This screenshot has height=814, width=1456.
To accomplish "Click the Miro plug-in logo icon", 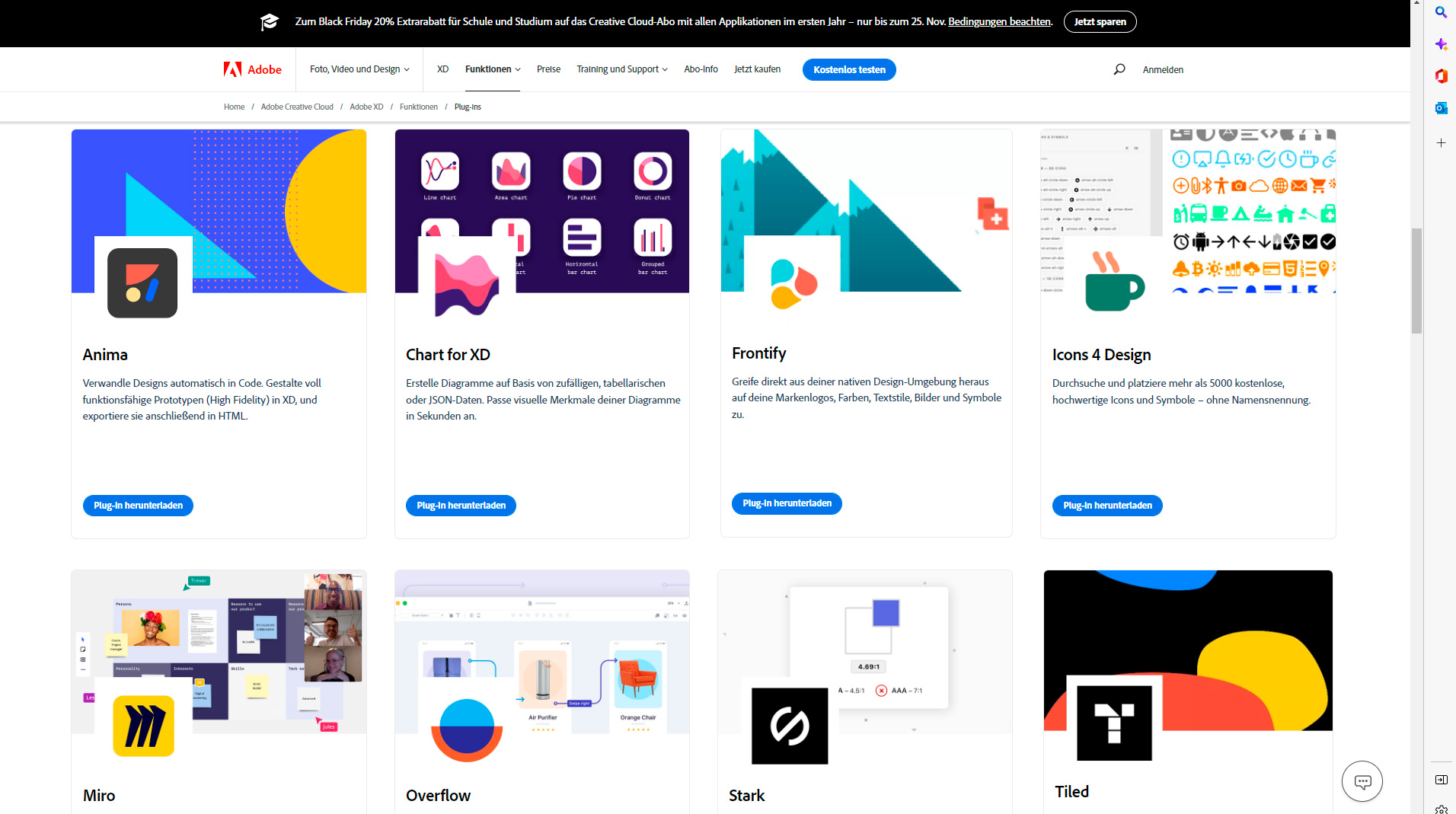I will point(143,726).
